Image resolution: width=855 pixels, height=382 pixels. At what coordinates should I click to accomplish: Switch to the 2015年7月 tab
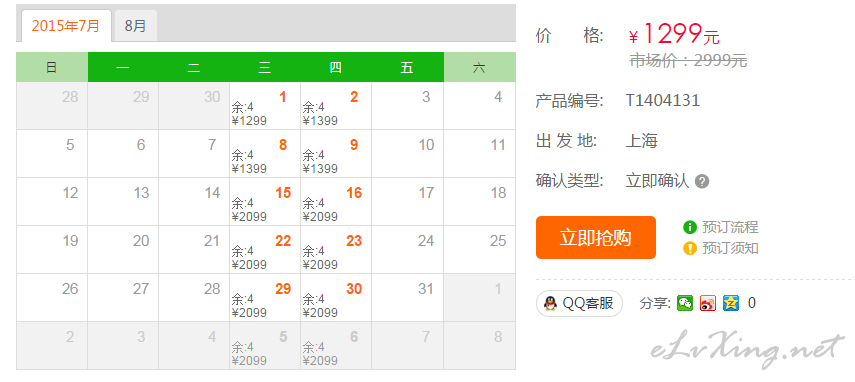click(x=66, y=26)
